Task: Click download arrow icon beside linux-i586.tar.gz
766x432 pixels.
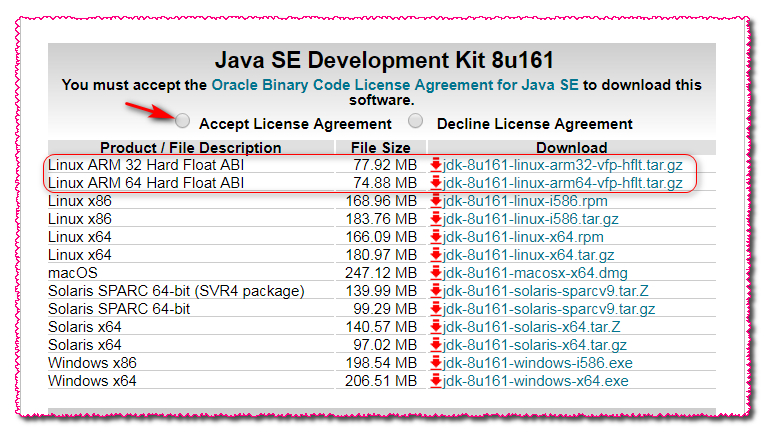Action: tap(436, 219)
